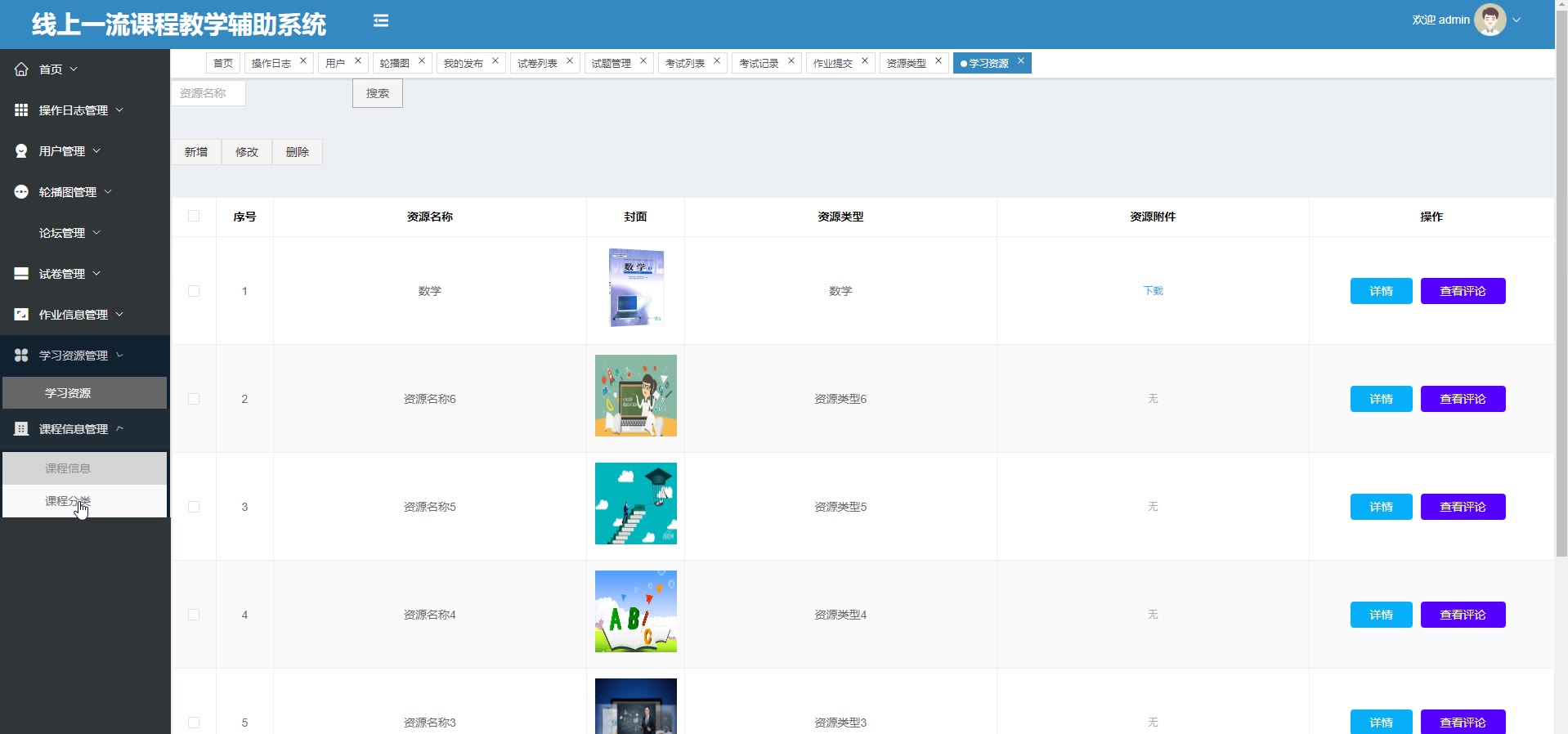Image resolution: width=1568 pixels, height=734 pixels.
Task: Click the 删除 button
Action: tap(298, 152)
